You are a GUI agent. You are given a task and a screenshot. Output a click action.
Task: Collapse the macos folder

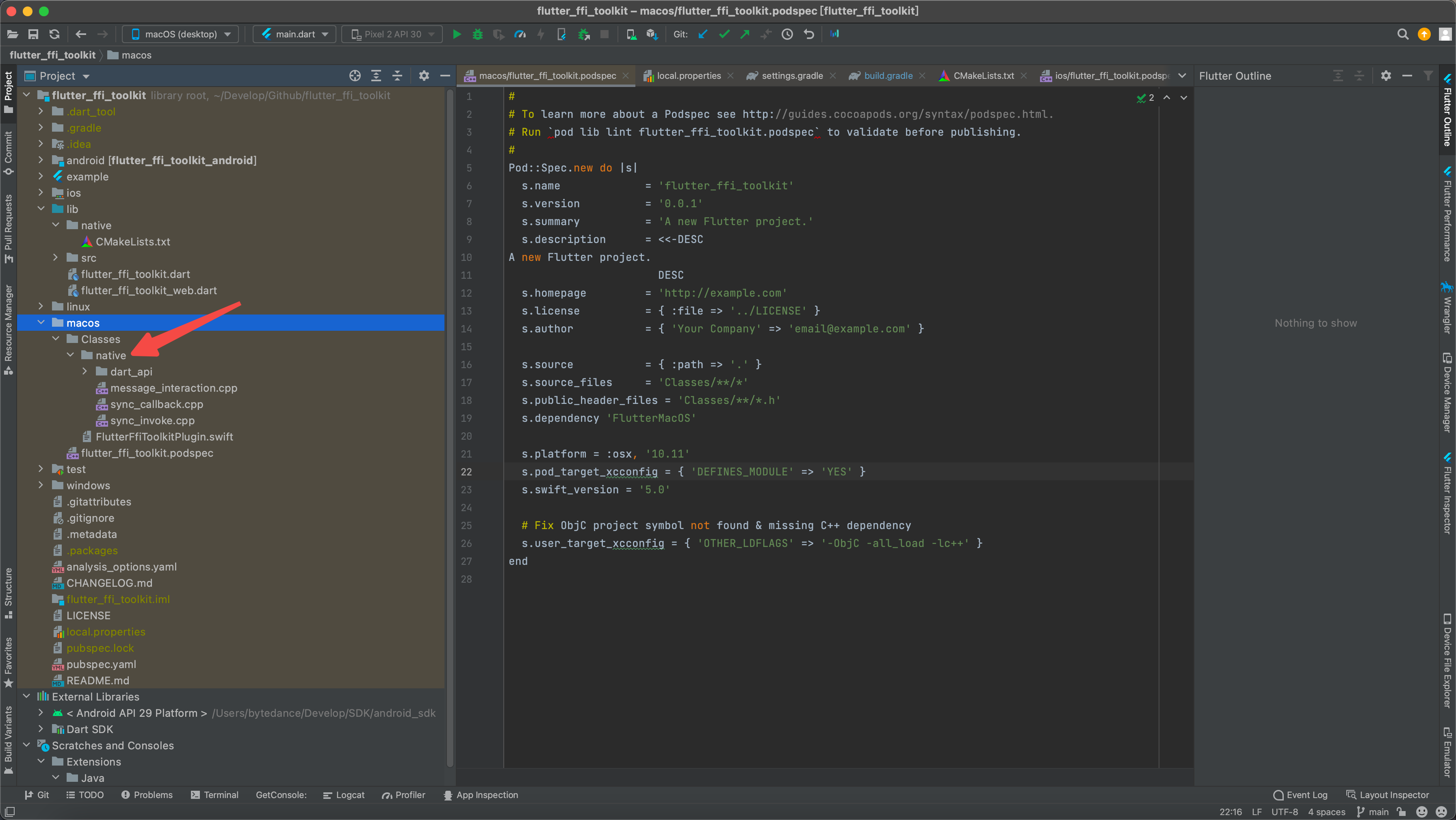[41, 323]
